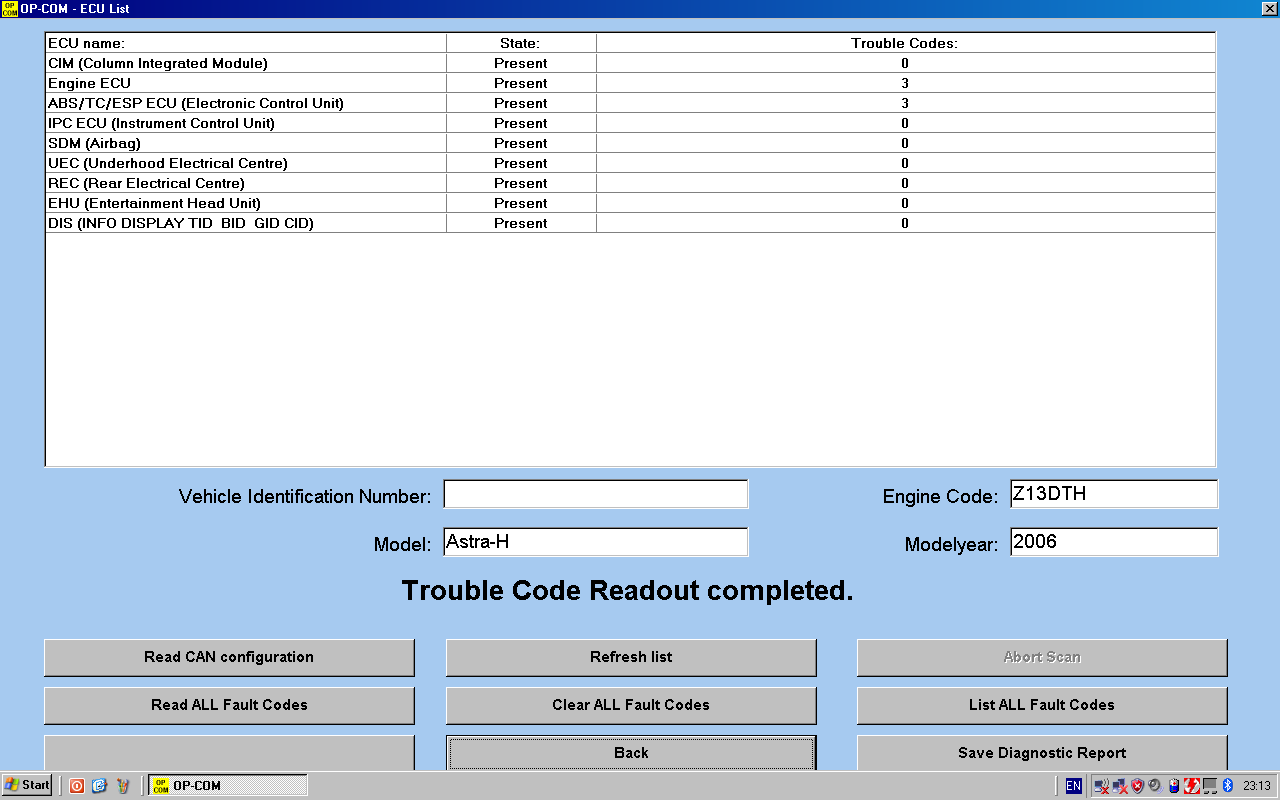Click the Modelyear field showing 2006

[1114, 542]
